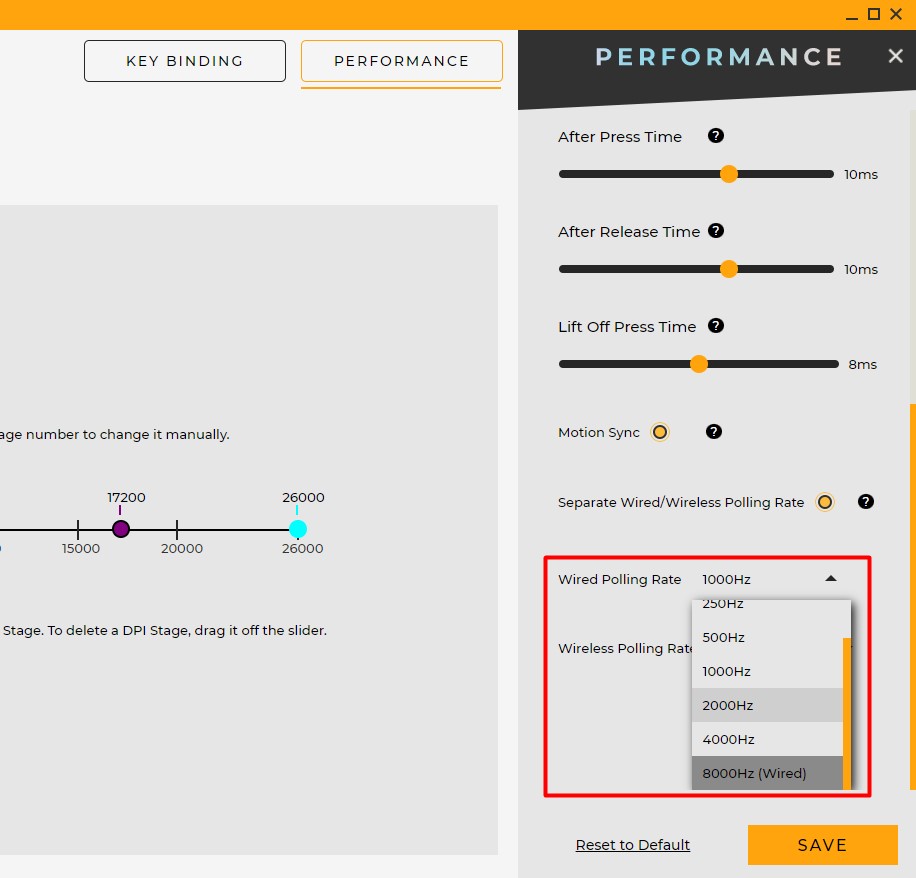
Task: Toggle Separate Wired/Wireless Polling Rate
Action: [x=824, y=502]
